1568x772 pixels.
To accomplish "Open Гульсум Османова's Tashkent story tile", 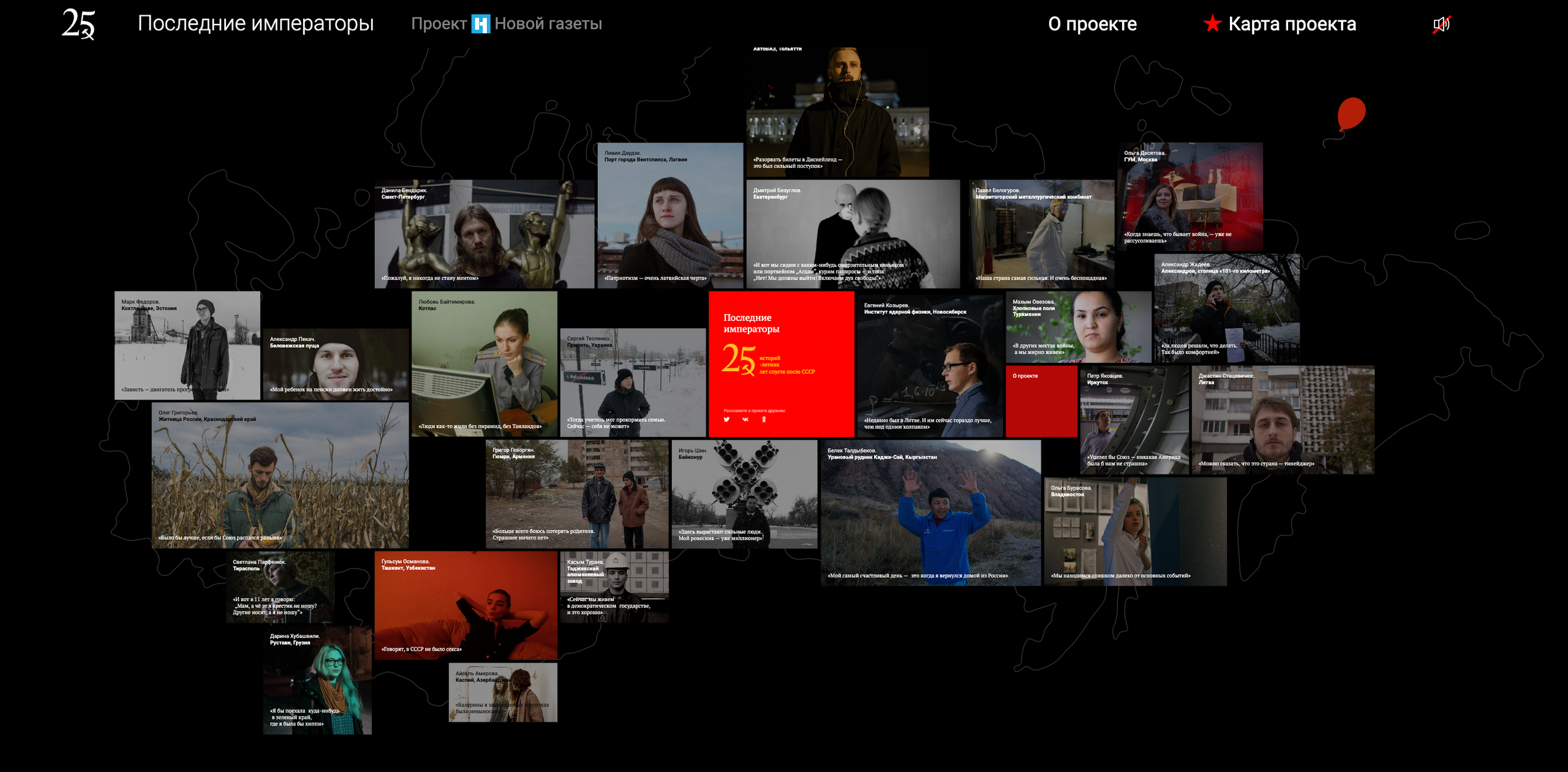I will click(466, 605).
